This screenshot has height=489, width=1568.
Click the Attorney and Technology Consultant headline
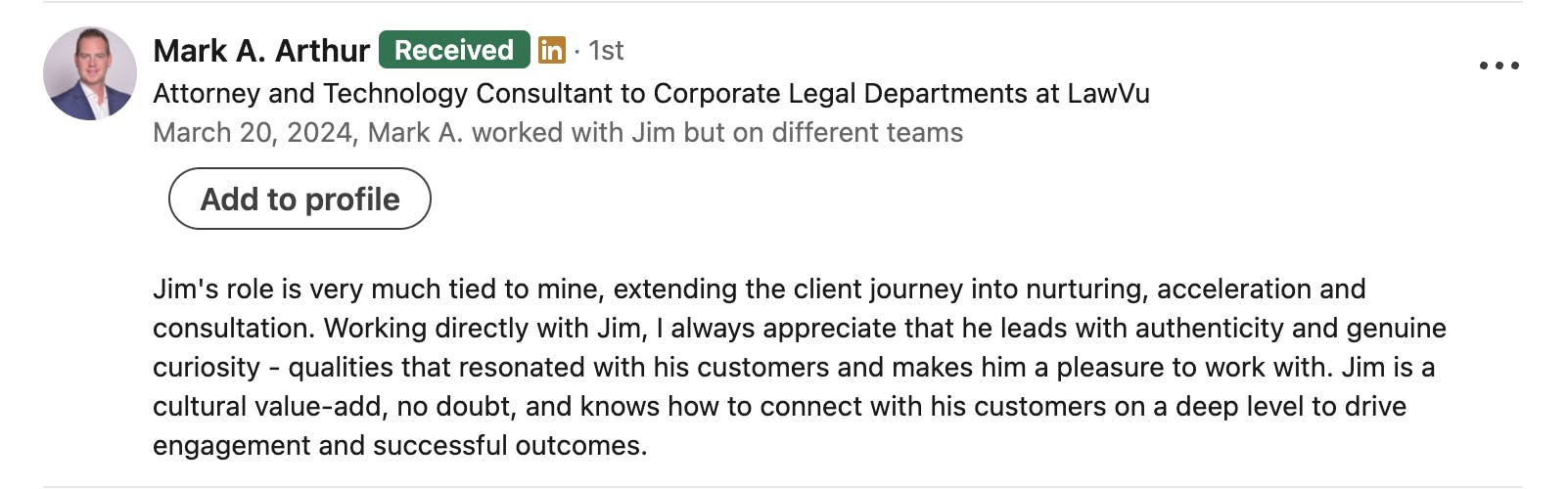click(651, 94)
